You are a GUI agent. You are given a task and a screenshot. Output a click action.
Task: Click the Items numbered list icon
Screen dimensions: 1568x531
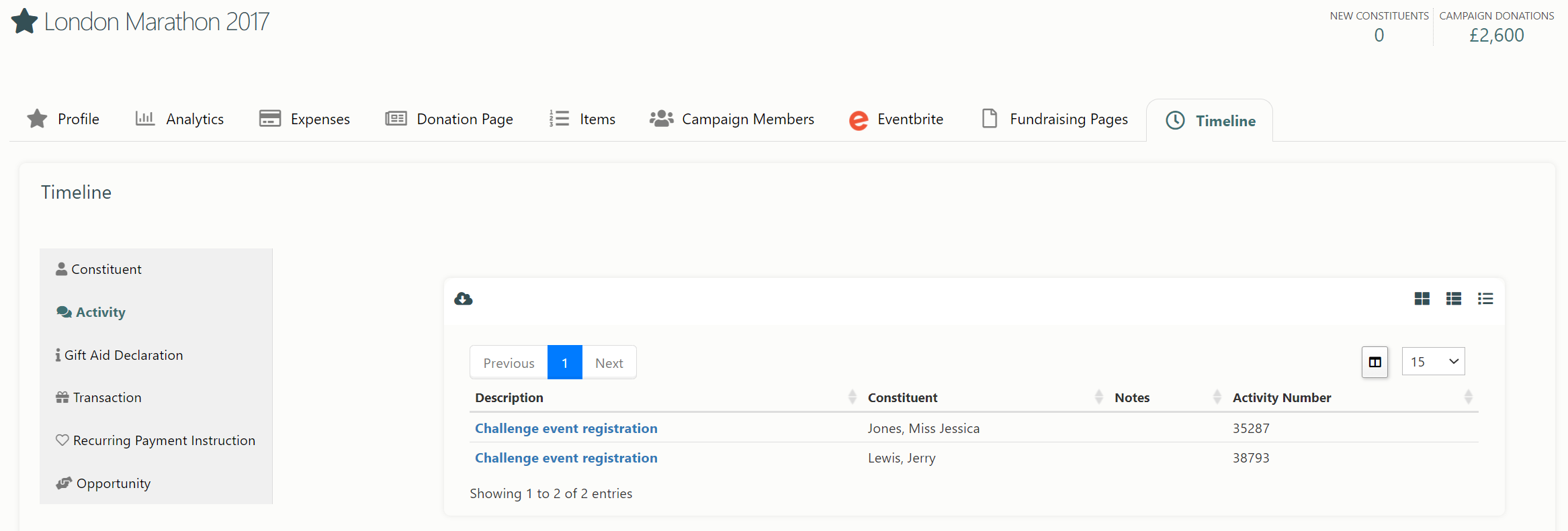coord(559,118)
